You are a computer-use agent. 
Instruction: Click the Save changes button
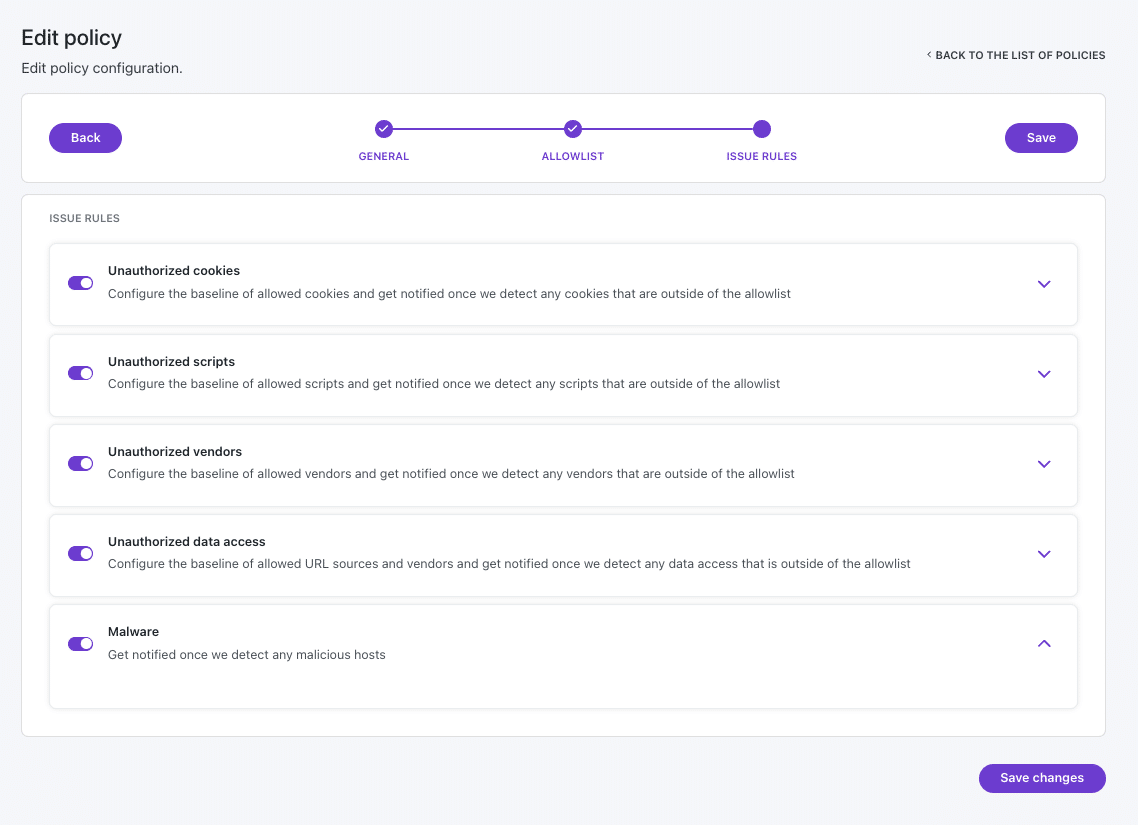point(1042,778)
